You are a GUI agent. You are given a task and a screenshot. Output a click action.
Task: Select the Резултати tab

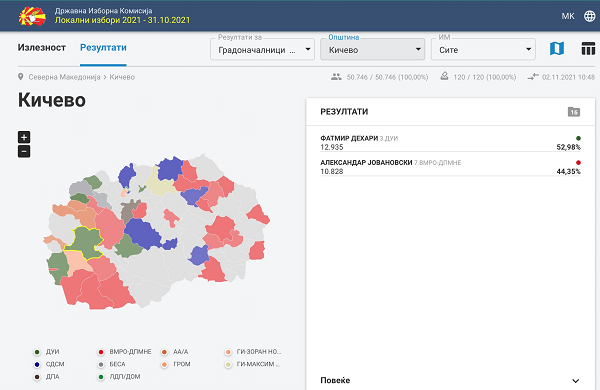point(103,48)
